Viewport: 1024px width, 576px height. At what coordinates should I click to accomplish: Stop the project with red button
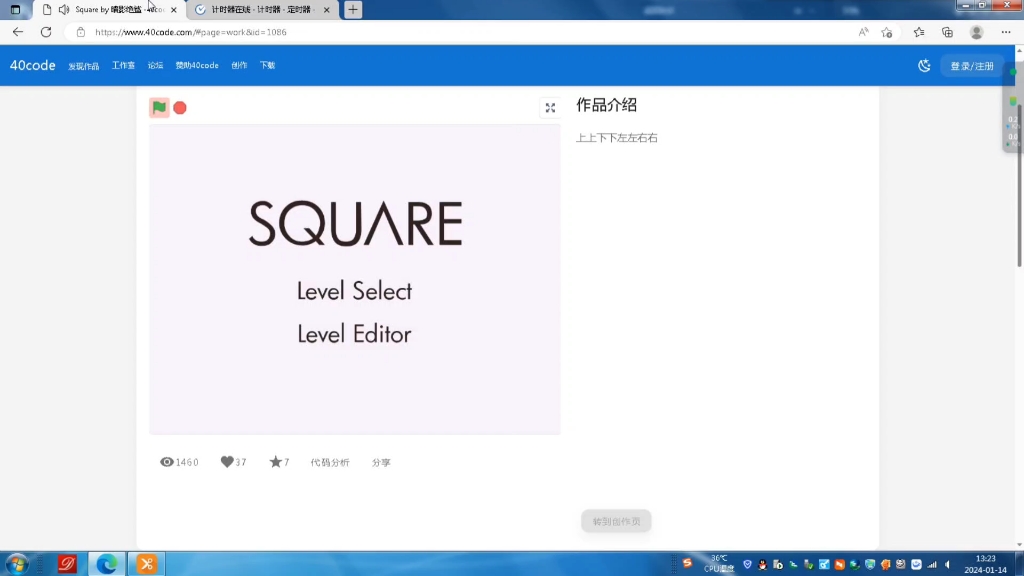[x=180, y=108]
